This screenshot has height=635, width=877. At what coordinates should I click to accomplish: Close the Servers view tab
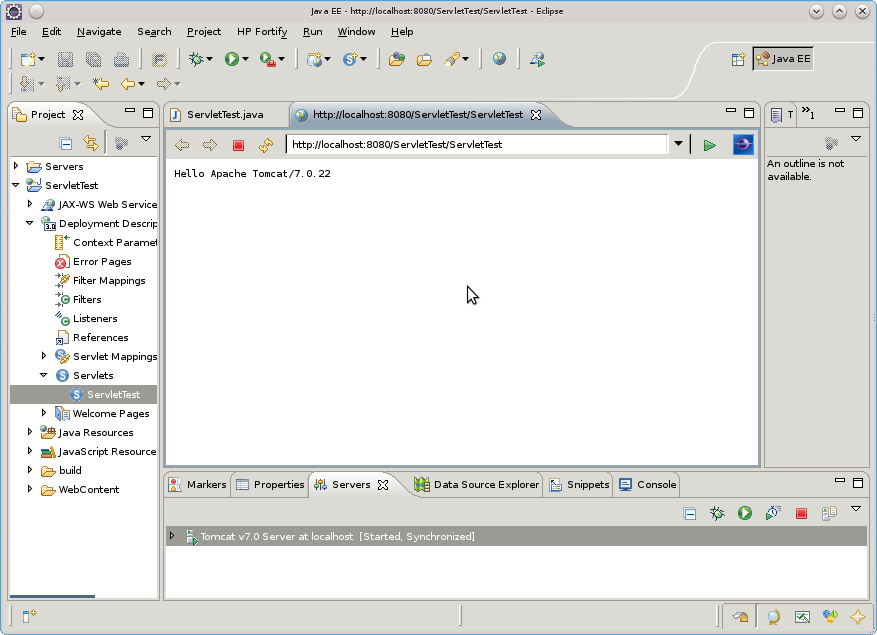383,485
